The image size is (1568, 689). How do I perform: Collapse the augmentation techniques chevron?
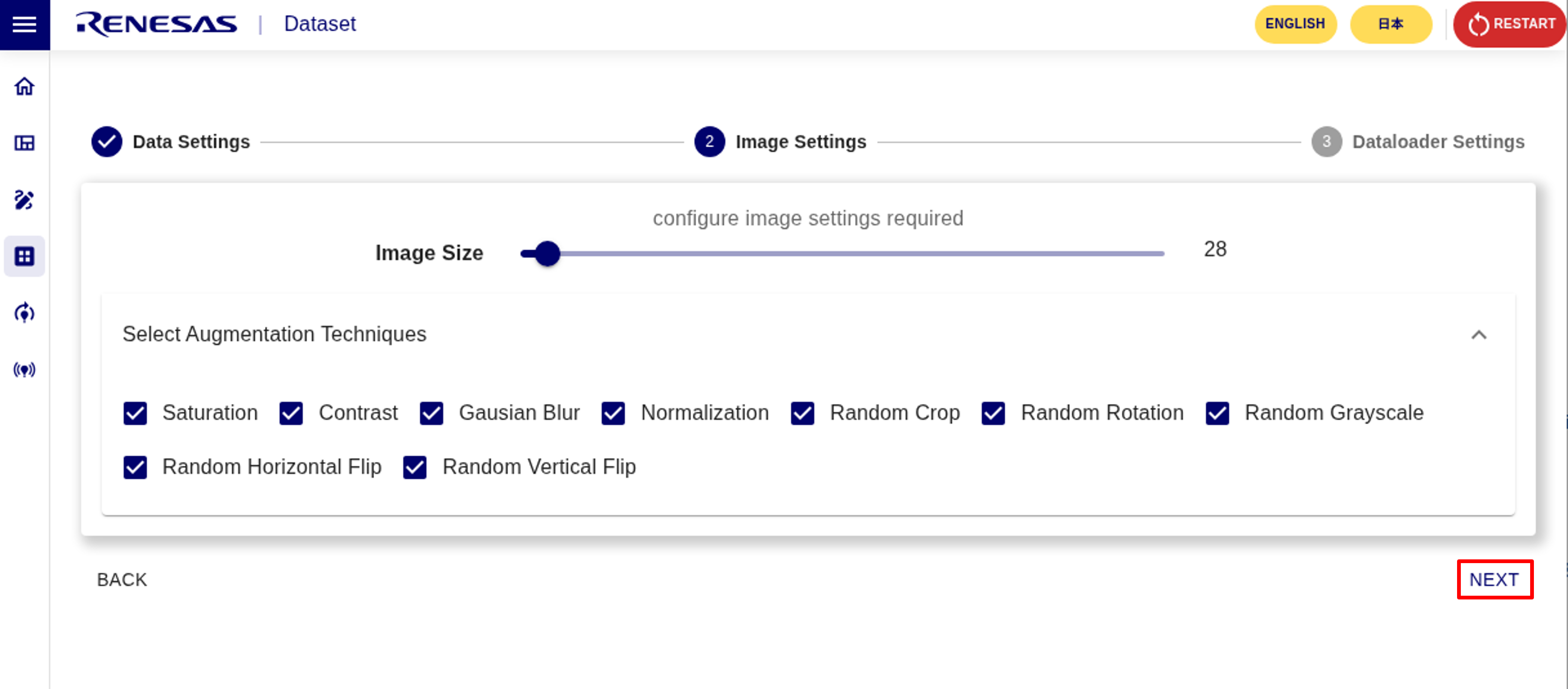click(x=1478, y=335)
